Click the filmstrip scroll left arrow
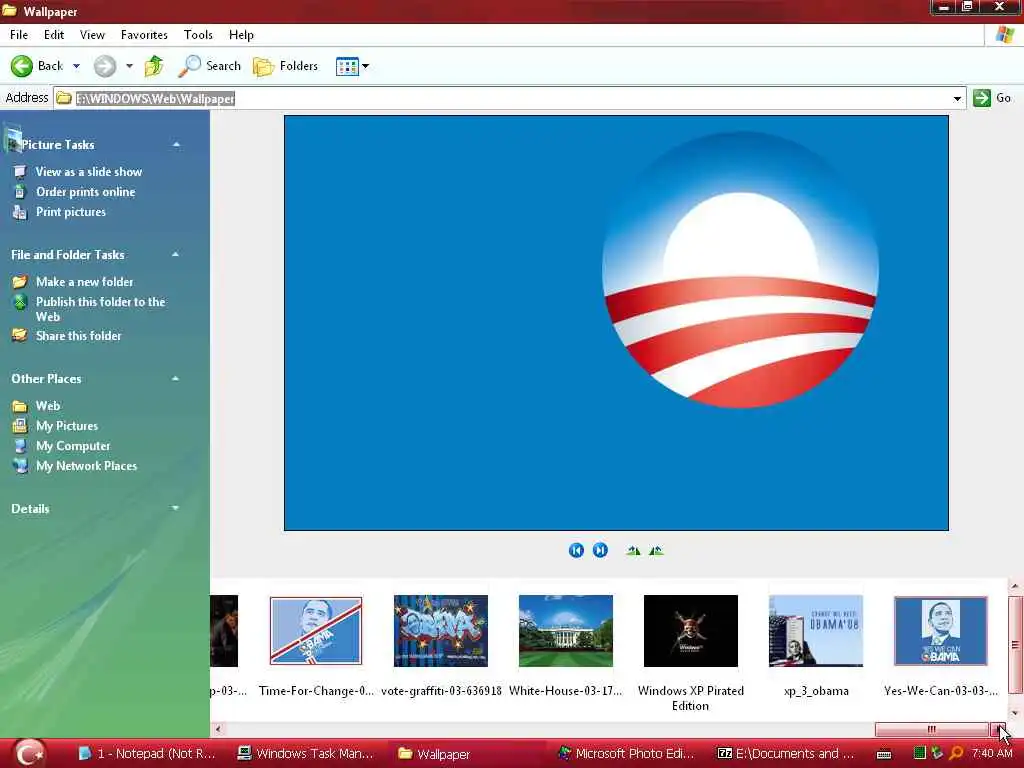1024x768 pixels. coord(217,729)
